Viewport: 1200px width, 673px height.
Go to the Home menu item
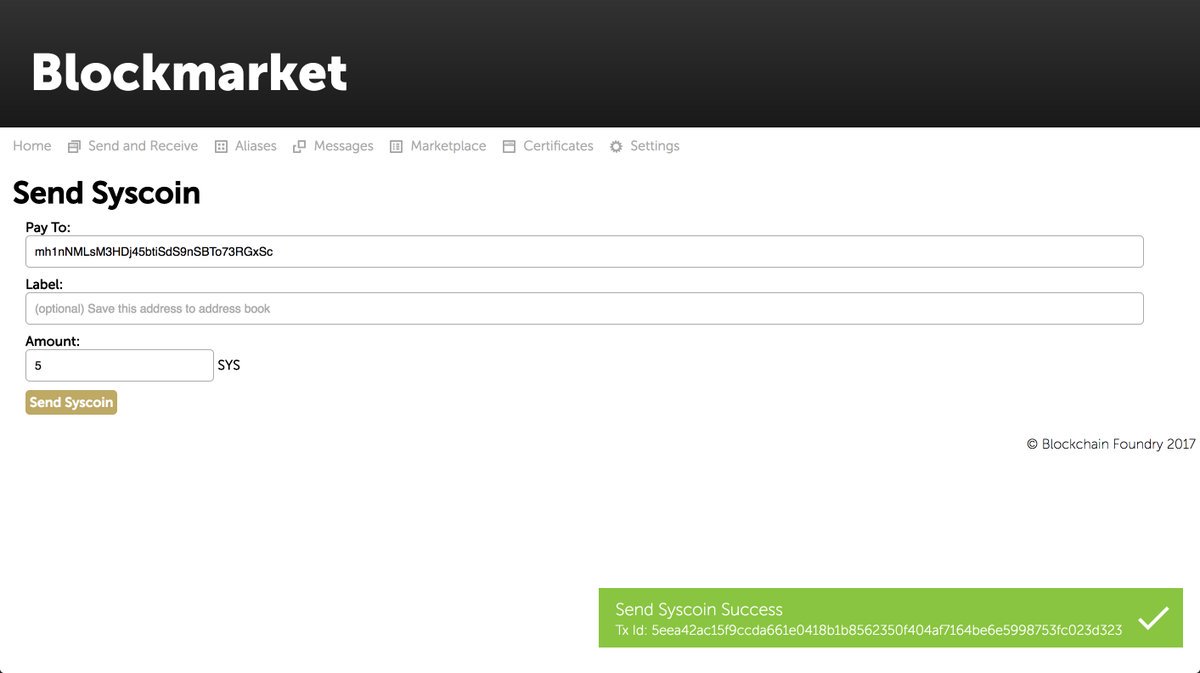point(32,146)
